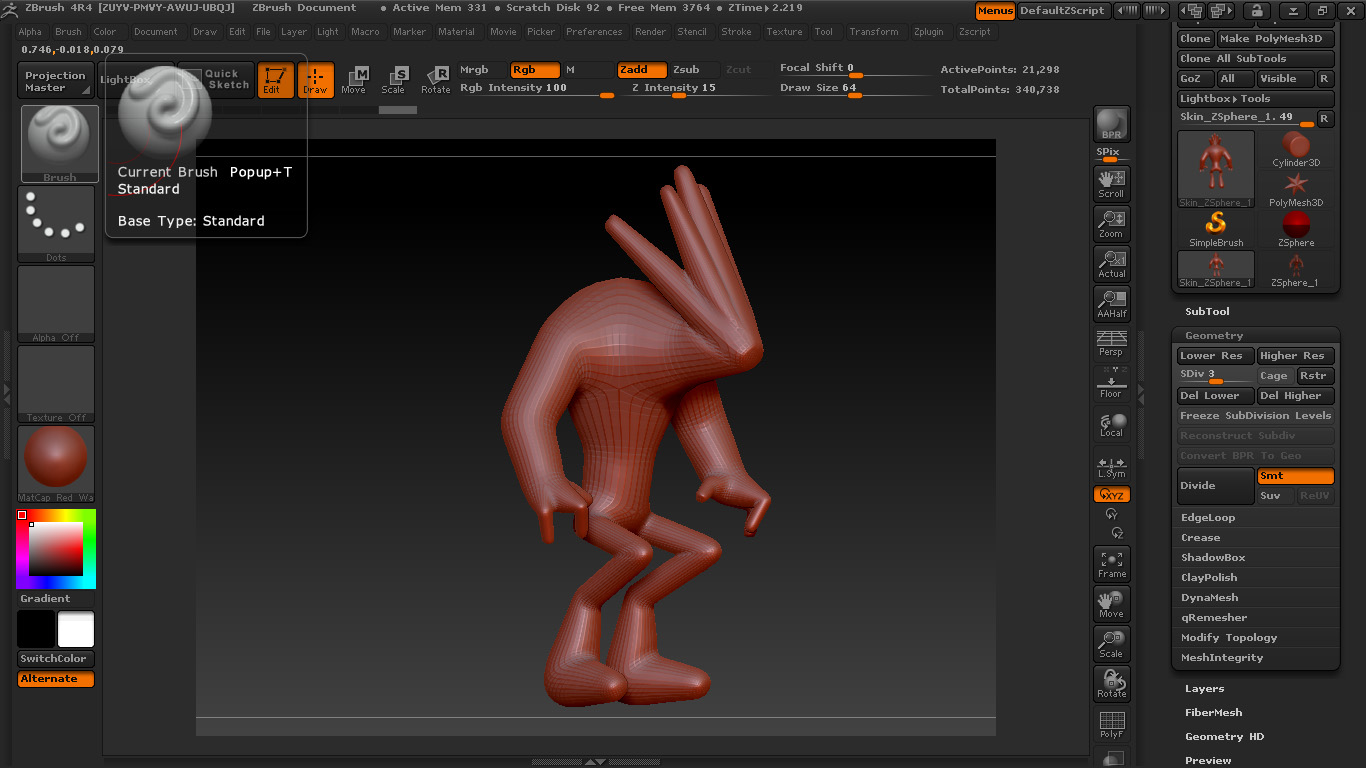Viewport: 1366px width, 768px height.
Task: Toggle L.Sym local symmetry
Action: tap(1111, 467)
